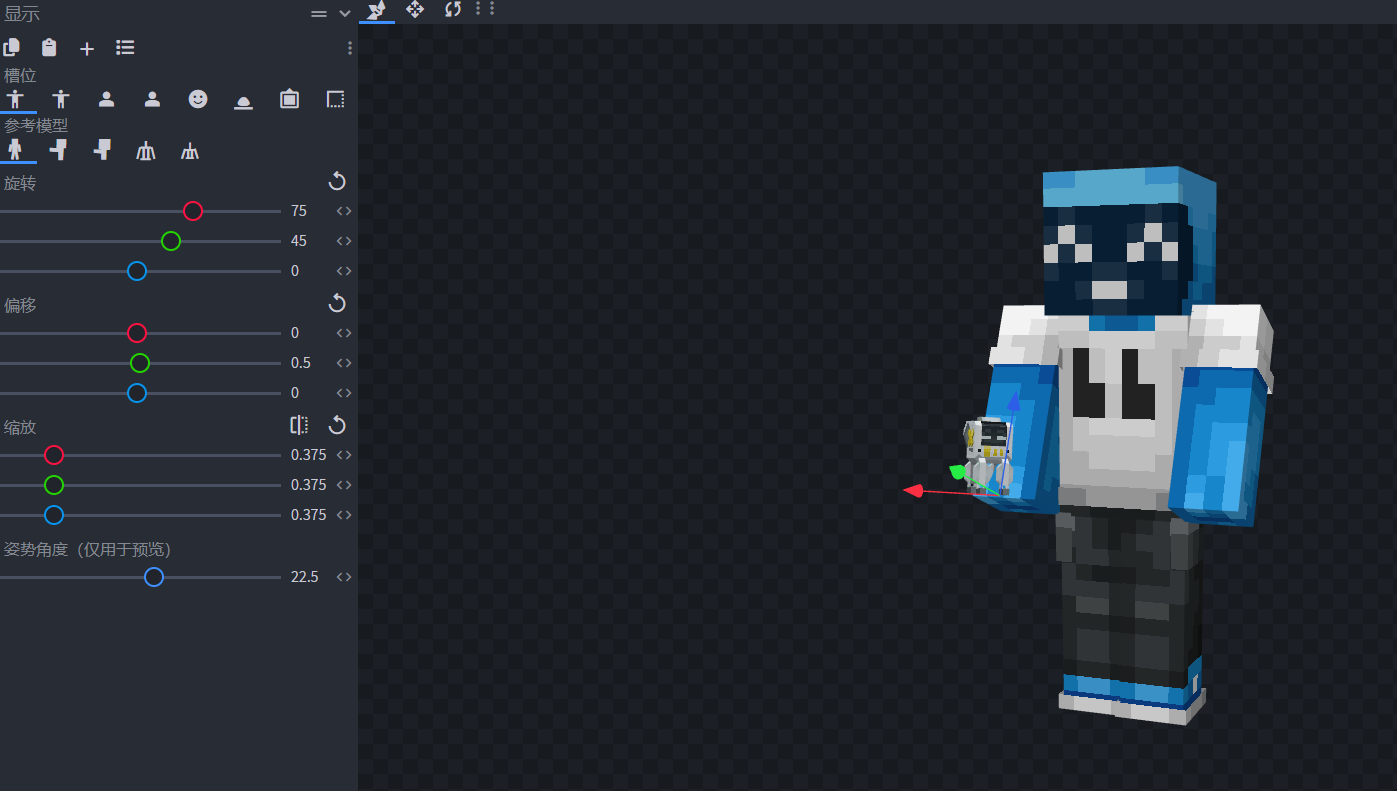The width and height of the screenshot is (1397, 791).
Task: Copy the current display settings
Action: tap(12, 48)
